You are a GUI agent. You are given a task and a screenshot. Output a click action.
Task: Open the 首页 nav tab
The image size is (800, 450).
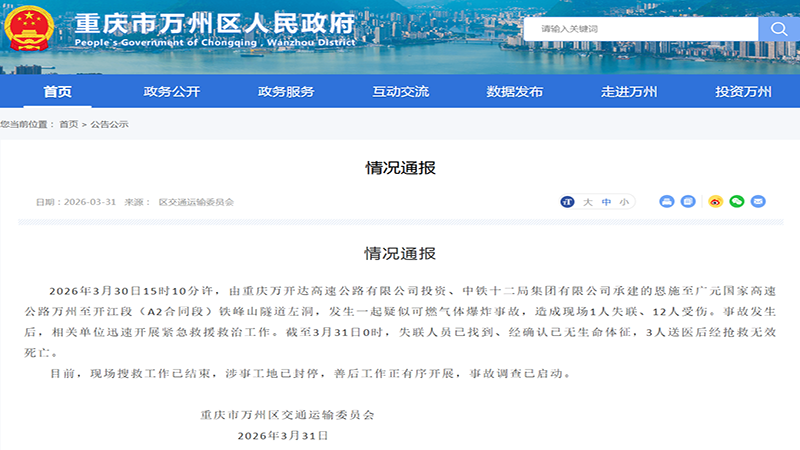pos(58,92)
